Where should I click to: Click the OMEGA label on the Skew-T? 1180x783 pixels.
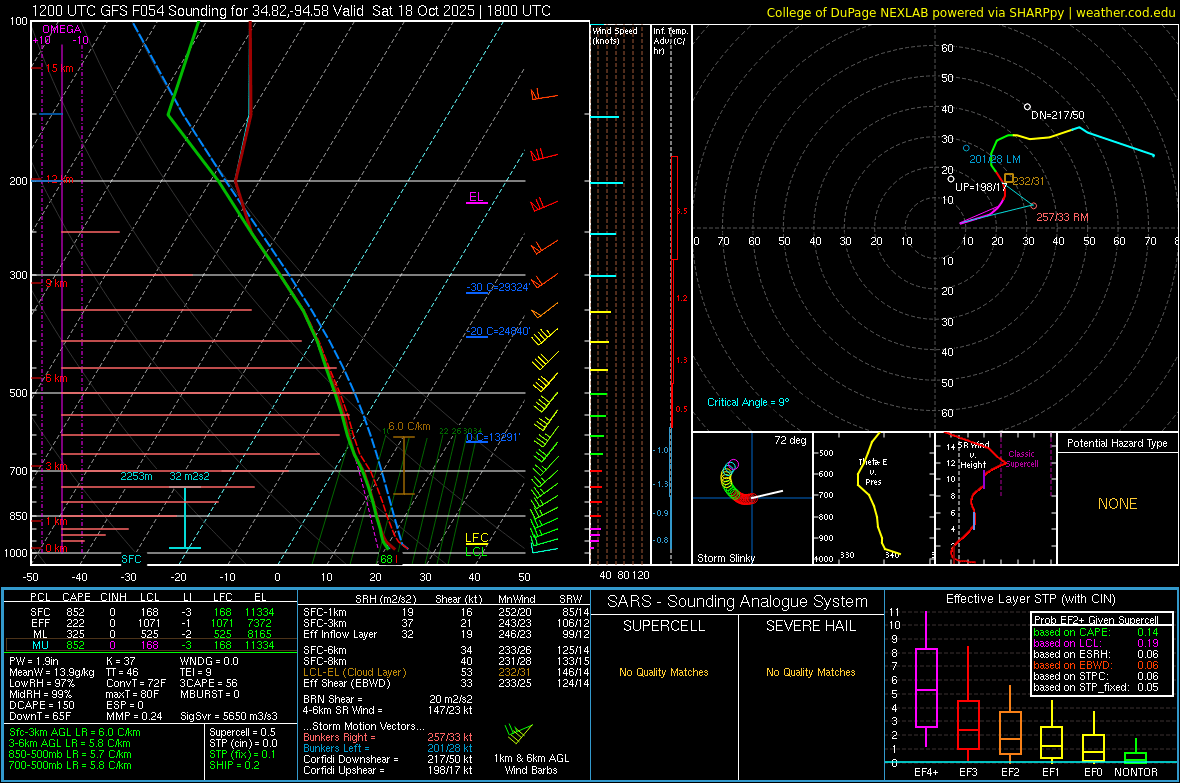(62, 29)
